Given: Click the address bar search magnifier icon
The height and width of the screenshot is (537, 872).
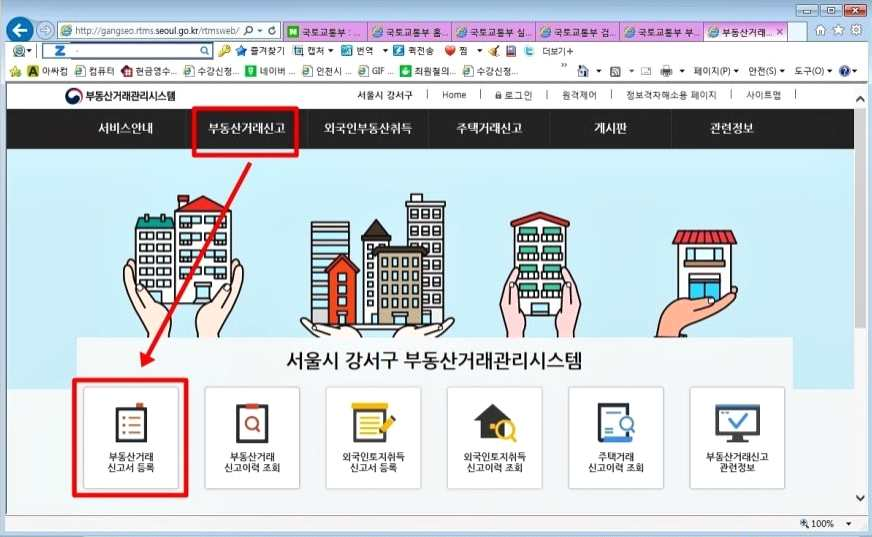Looking at the screenshot, I should pyautogui.click(x=249, y=31).
